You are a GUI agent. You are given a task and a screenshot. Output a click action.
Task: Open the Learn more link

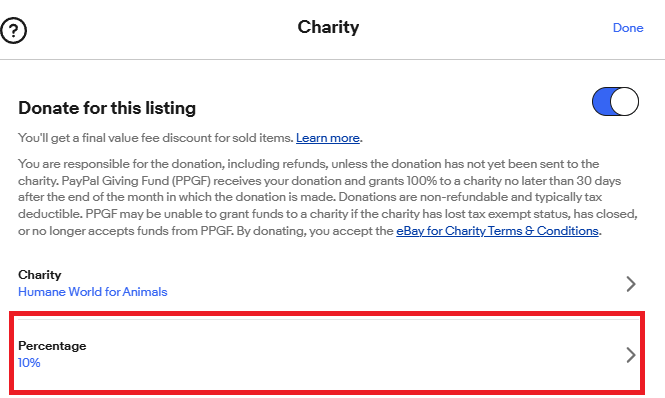[x=327, y=138]
